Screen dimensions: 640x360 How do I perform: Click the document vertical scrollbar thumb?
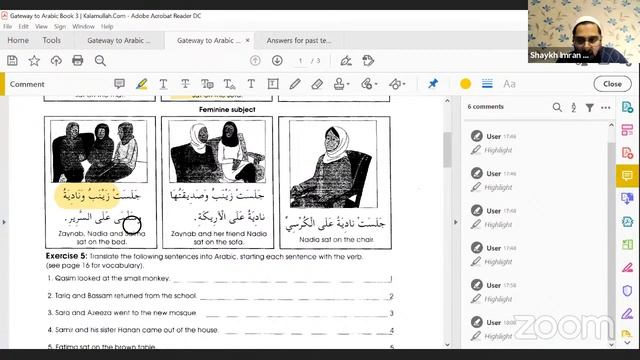(447, 149)
